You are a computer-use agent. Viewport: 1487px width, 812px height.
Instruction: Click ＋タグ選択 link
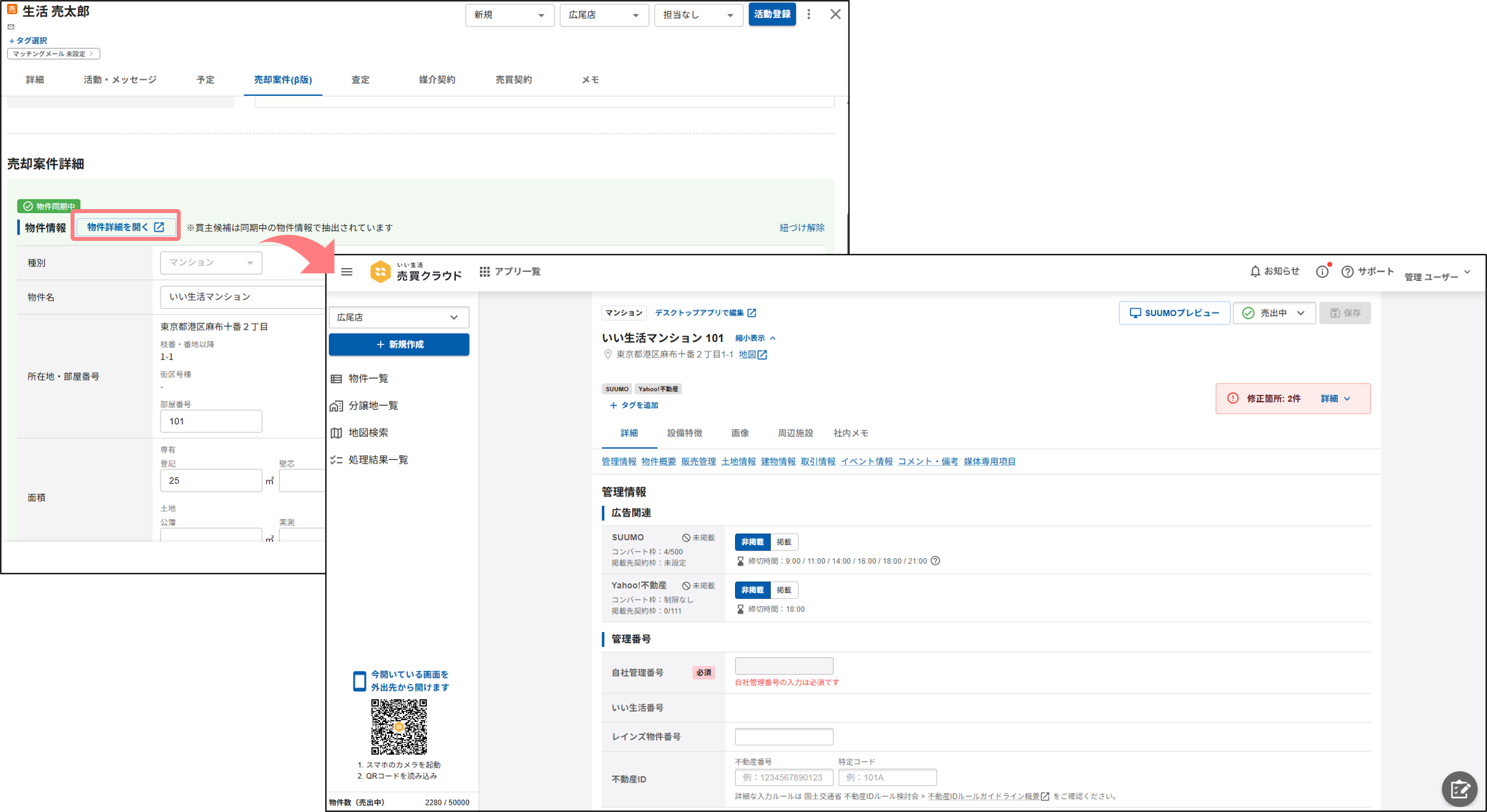(x=28, y=40)
